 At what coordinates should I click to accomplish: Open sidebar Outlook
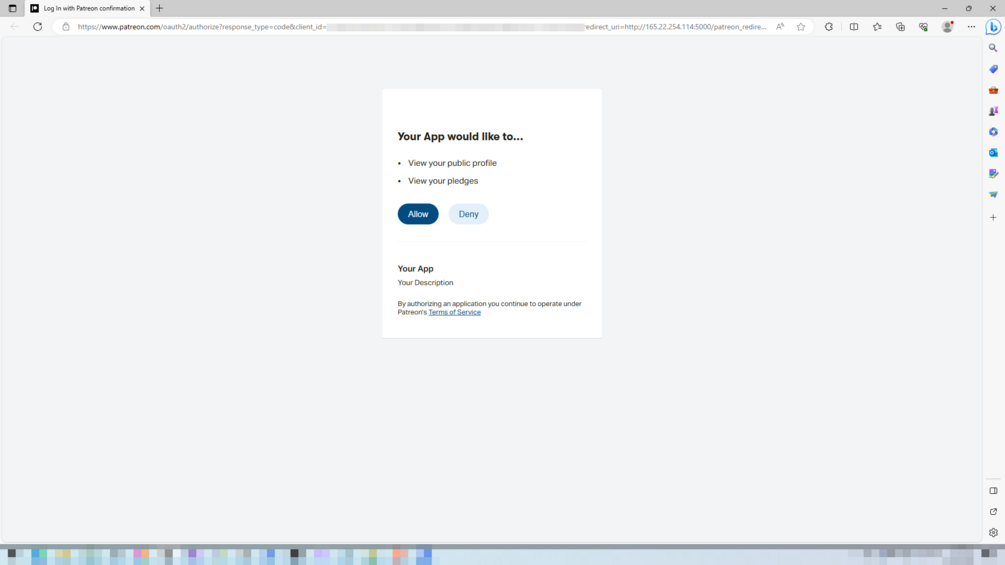coord(993,152)
